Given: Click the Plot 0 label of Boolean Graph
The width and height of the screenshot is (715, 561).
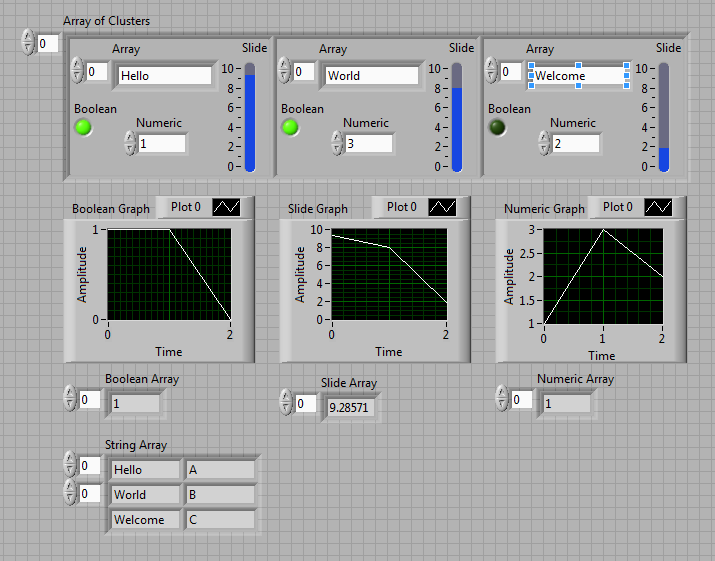Looking at the screenshot, I should (x=186, y=207).
